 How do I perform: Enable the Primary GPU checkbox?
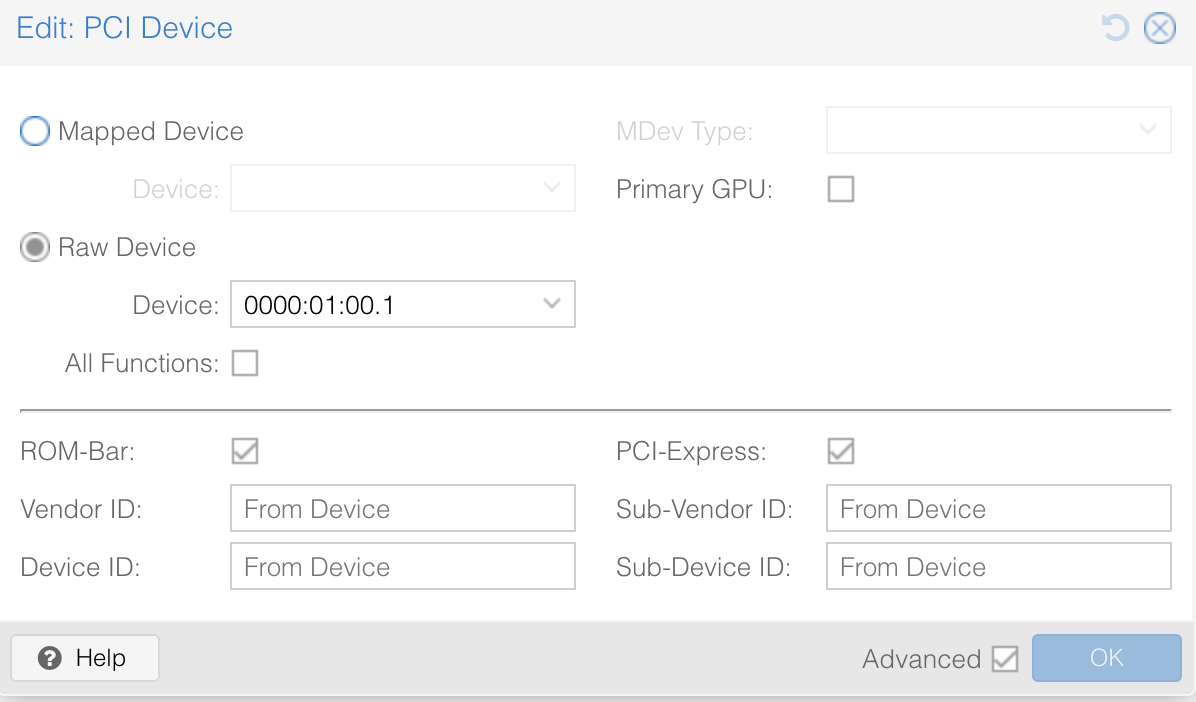tap(841, 189)
